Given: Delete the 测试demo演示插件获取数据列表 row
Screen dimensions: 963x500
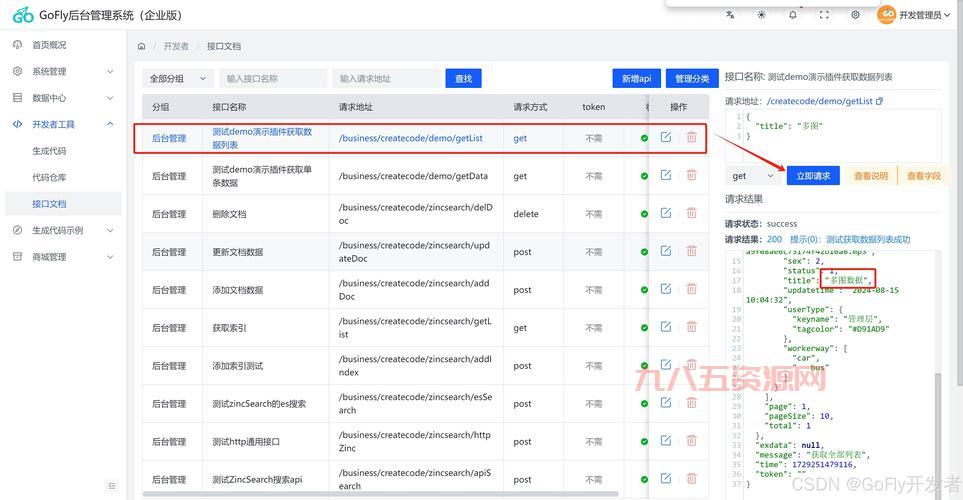Looking at the screenshot, I should (692, 137).
